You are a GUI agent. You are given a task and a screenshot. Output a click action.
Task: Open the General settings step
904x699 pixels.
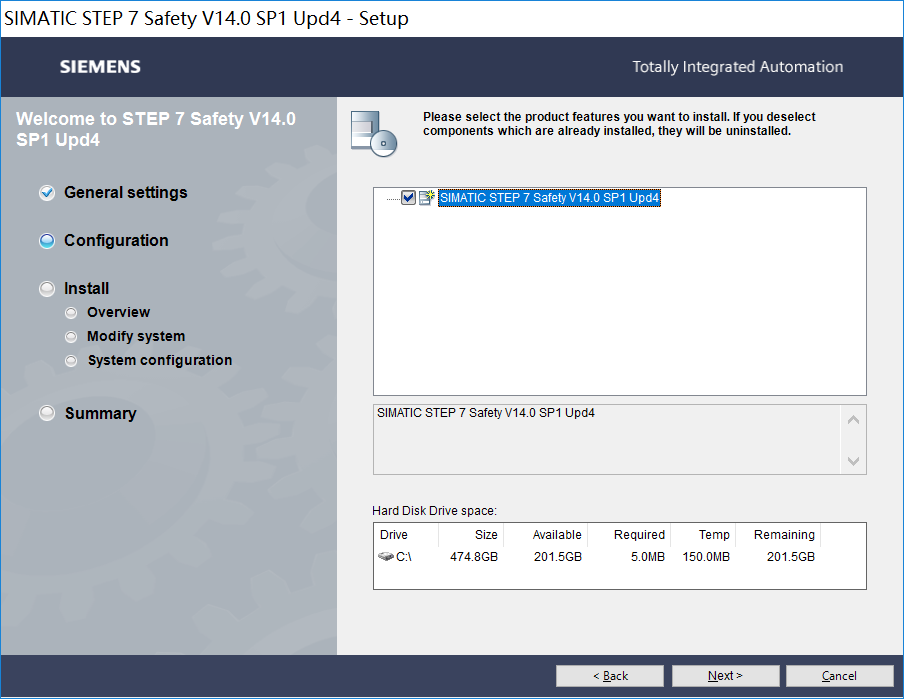pyautogui.click(x=126, y=193)
